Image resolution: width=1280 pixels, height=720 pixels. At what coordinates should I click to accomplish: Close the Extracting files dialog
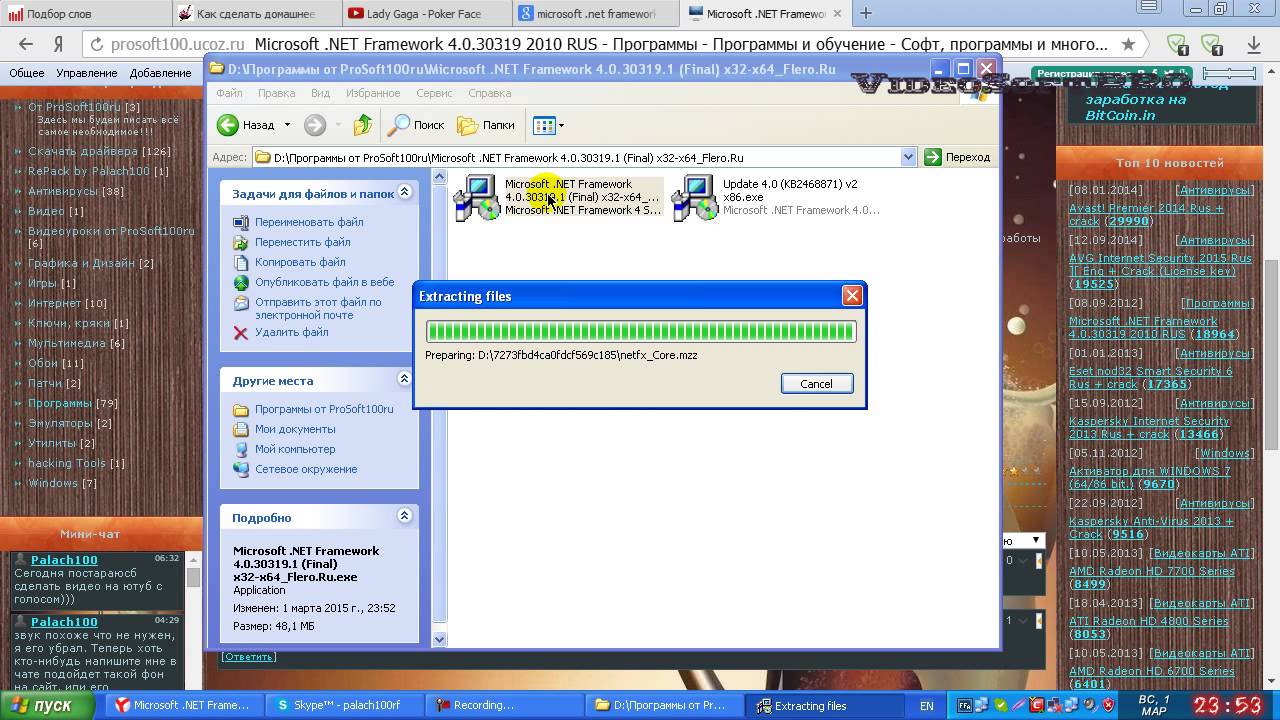coord(852,296)
